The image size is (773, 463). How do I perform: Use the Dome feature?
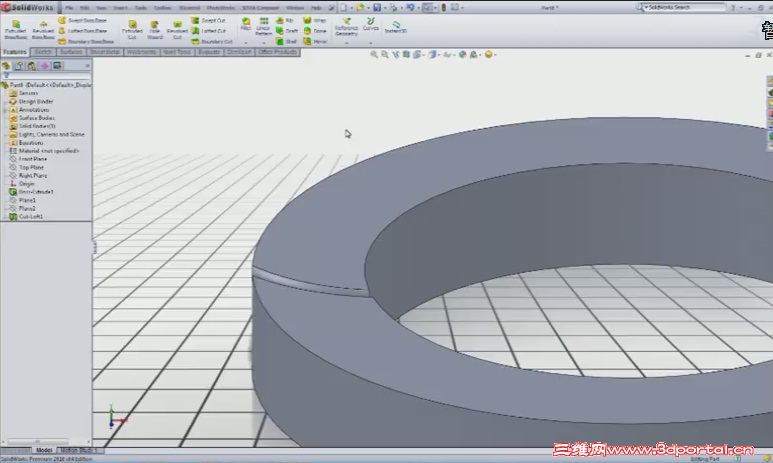pos(315,31)
